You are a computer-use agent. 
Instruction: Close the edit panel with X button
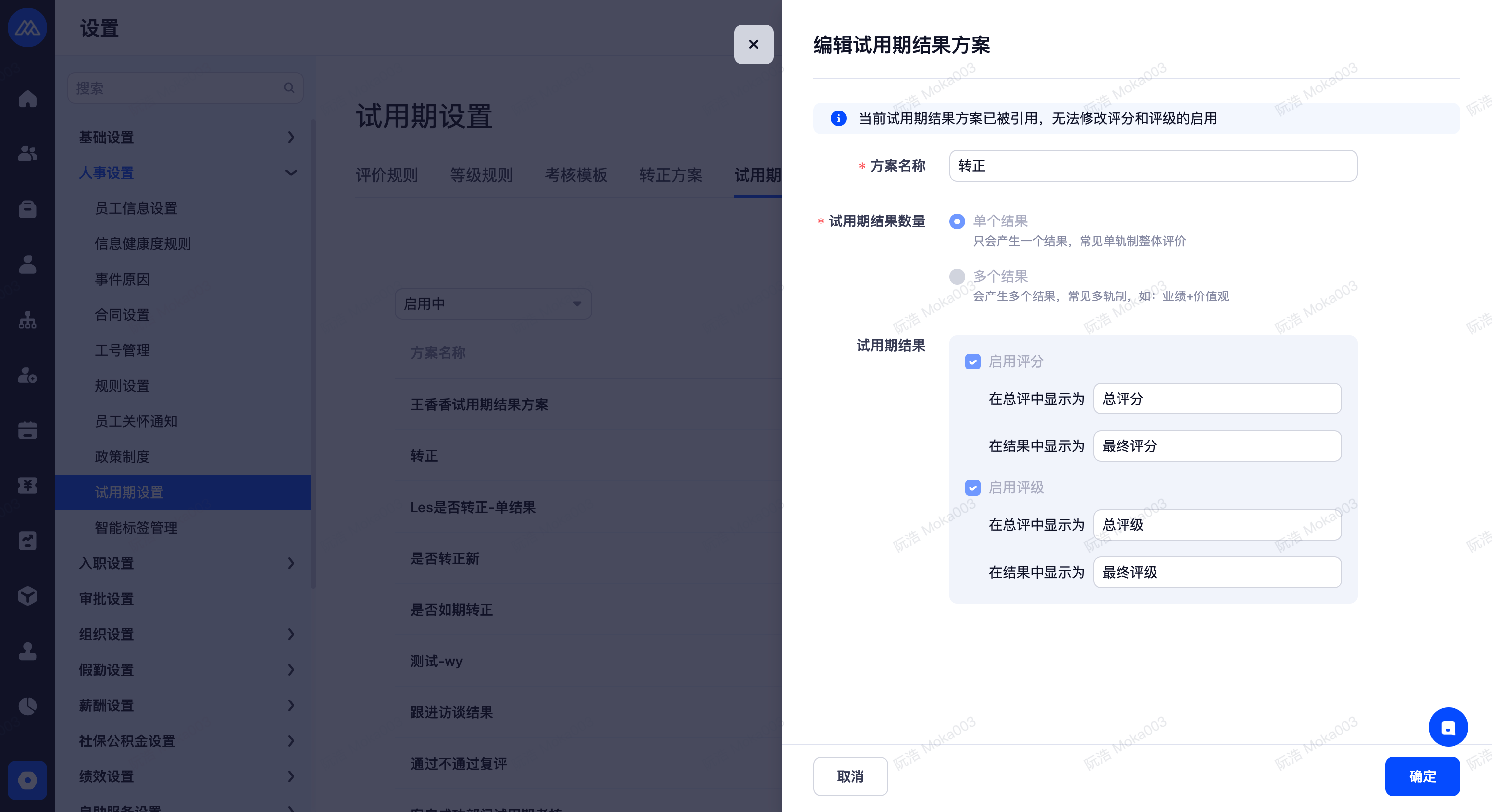pos(753,44)
